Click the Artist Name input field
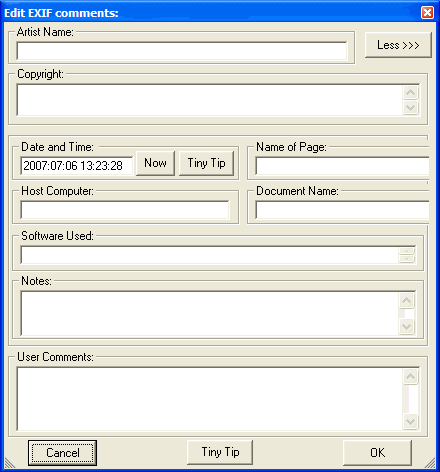The image size is (440, 472). coord(182,51)
